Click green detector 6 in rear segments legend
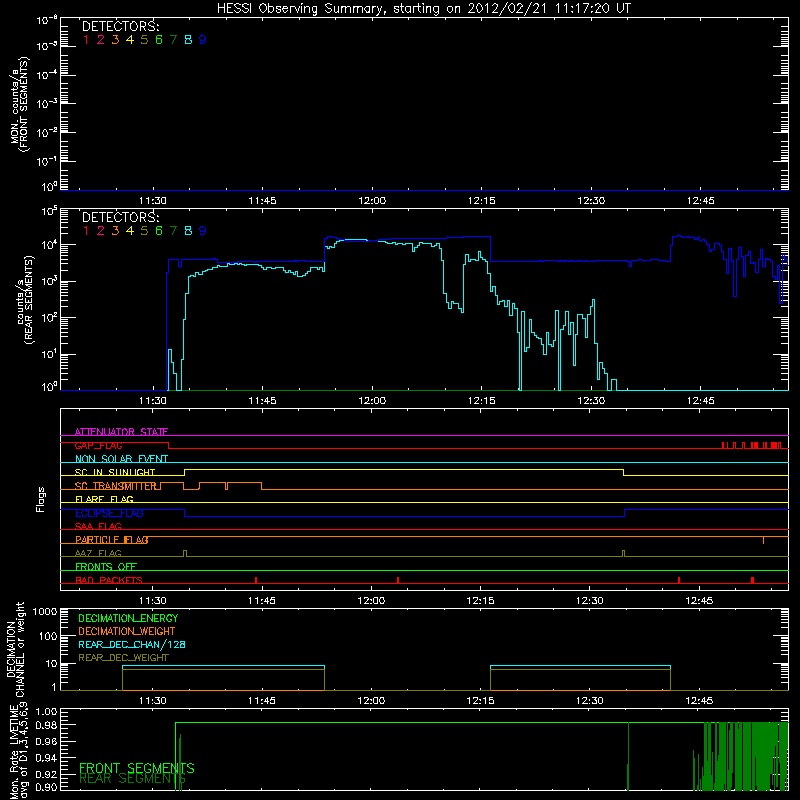Viewport: 800px width, 800px height. click(x=159, y=231)
